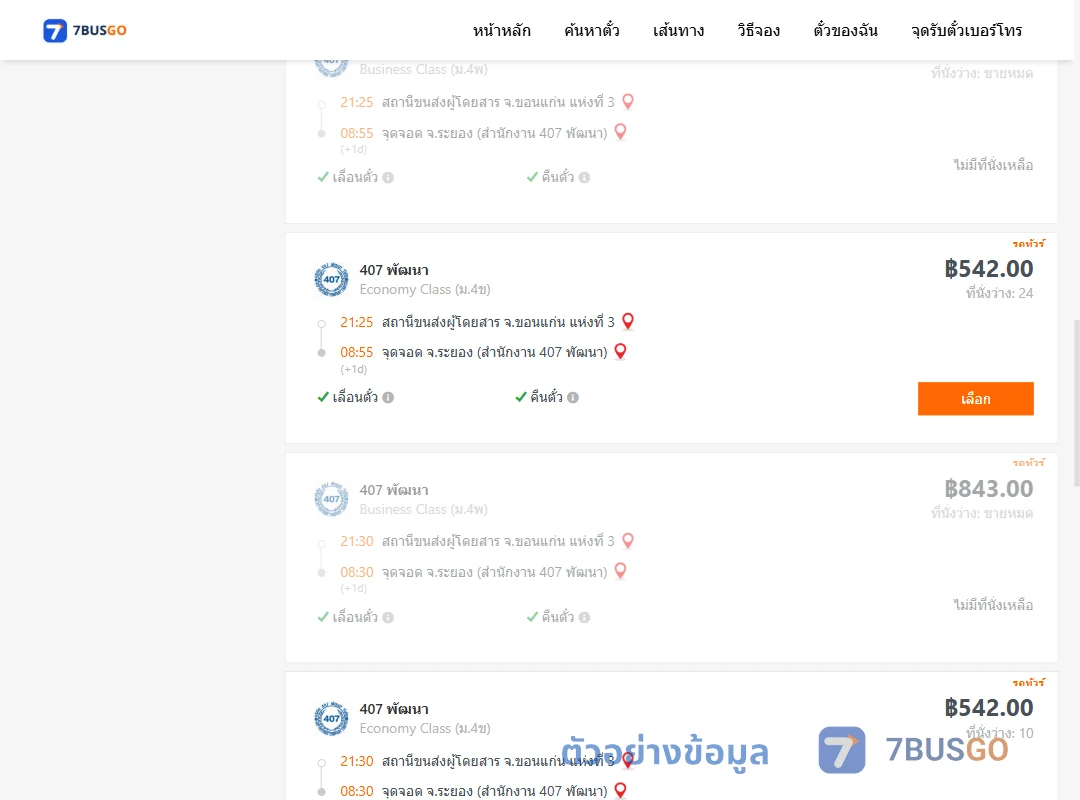The width and height of the screenshot is (1080, 800).
Task: Open the คืนตั๋ว info icon on the 21:30 Business trip
Action: point(585,617)
